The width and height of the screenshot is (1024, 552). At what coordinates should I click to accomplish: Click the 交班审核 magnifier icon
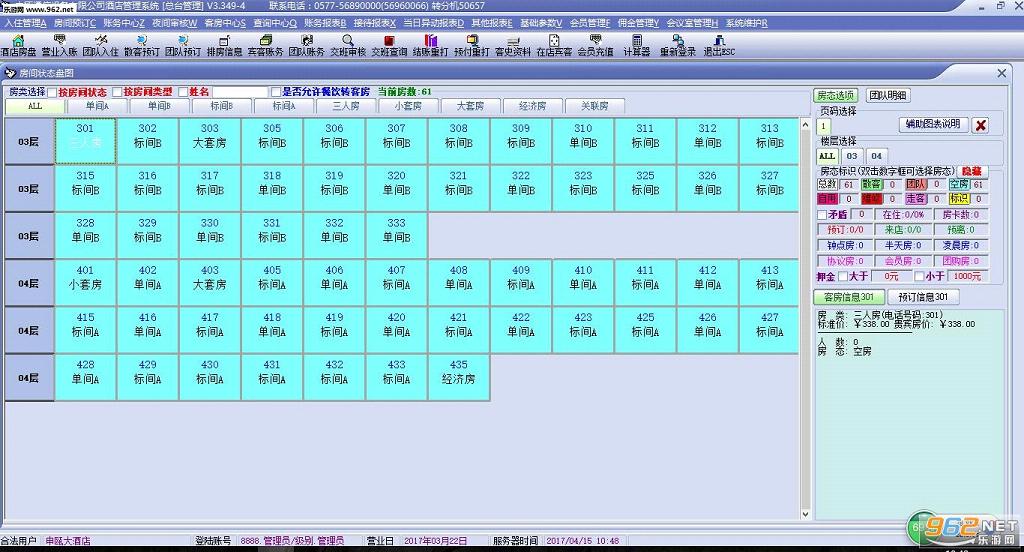(x=348, y=46)
